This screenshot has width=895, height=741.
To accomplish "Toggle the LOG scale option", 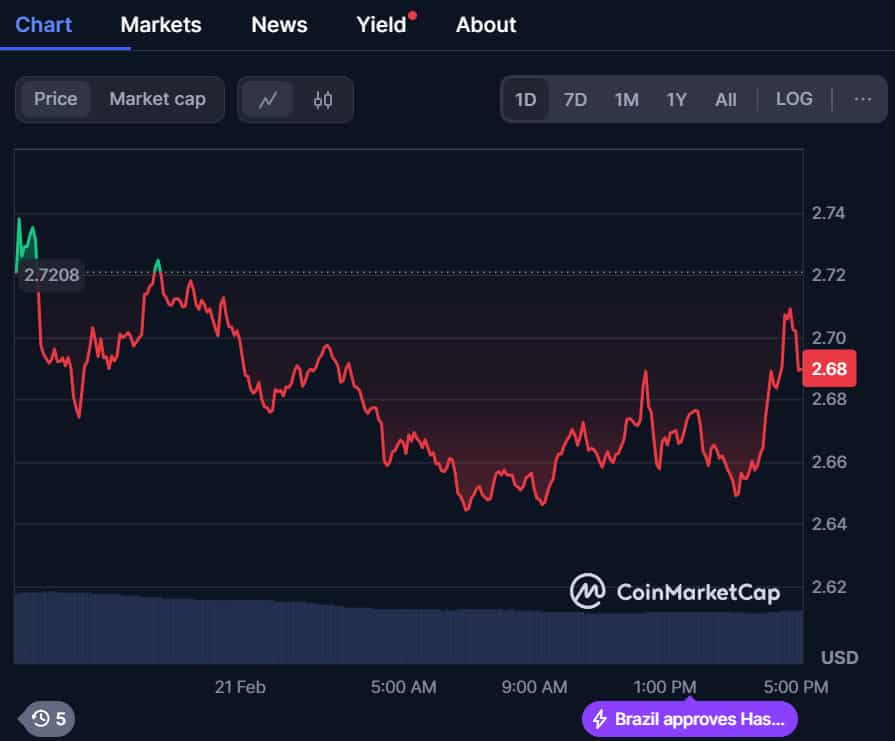I will click(794, 99).
